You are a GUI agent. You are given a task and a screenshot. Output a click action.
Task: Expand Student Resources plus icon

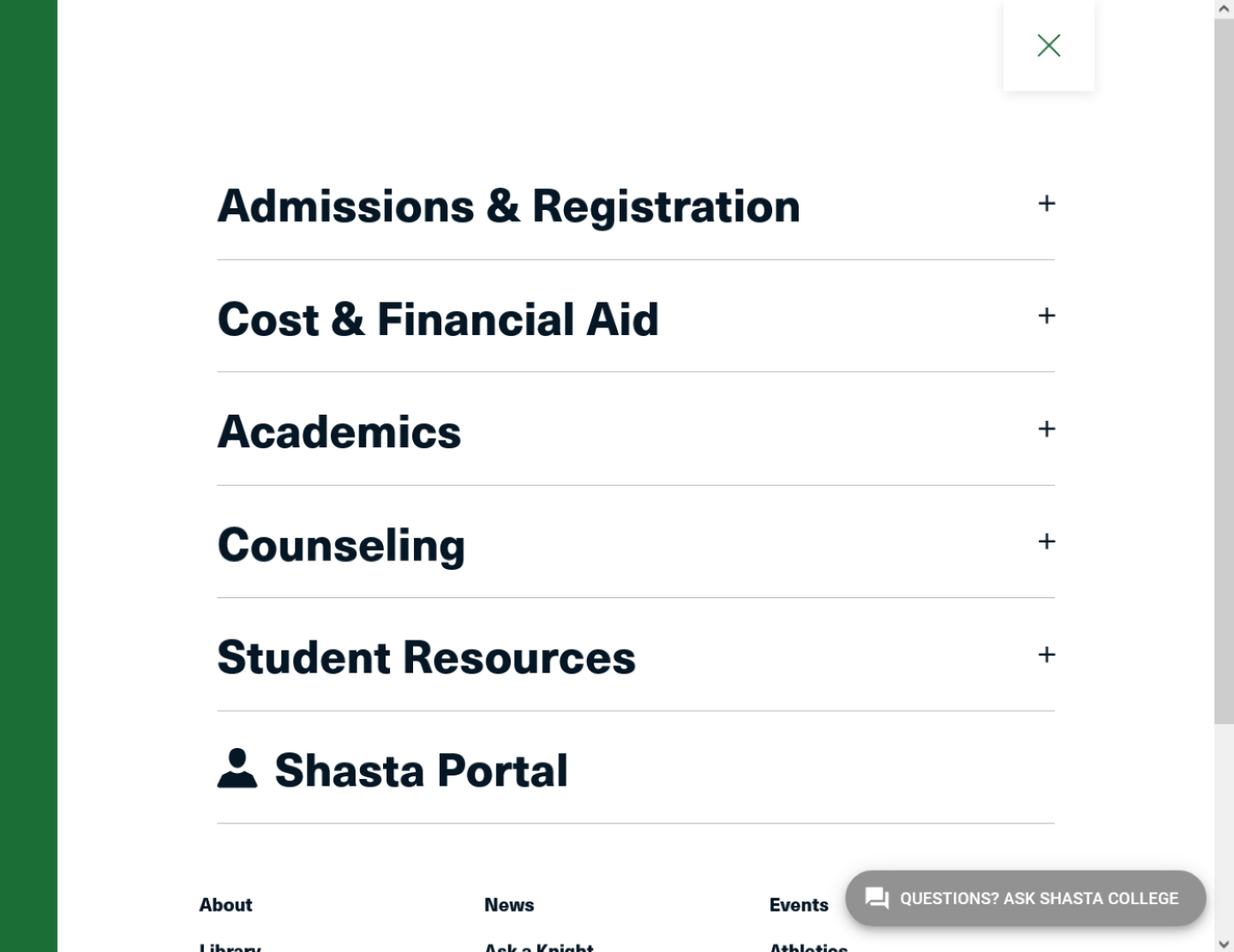[1046, 655]
